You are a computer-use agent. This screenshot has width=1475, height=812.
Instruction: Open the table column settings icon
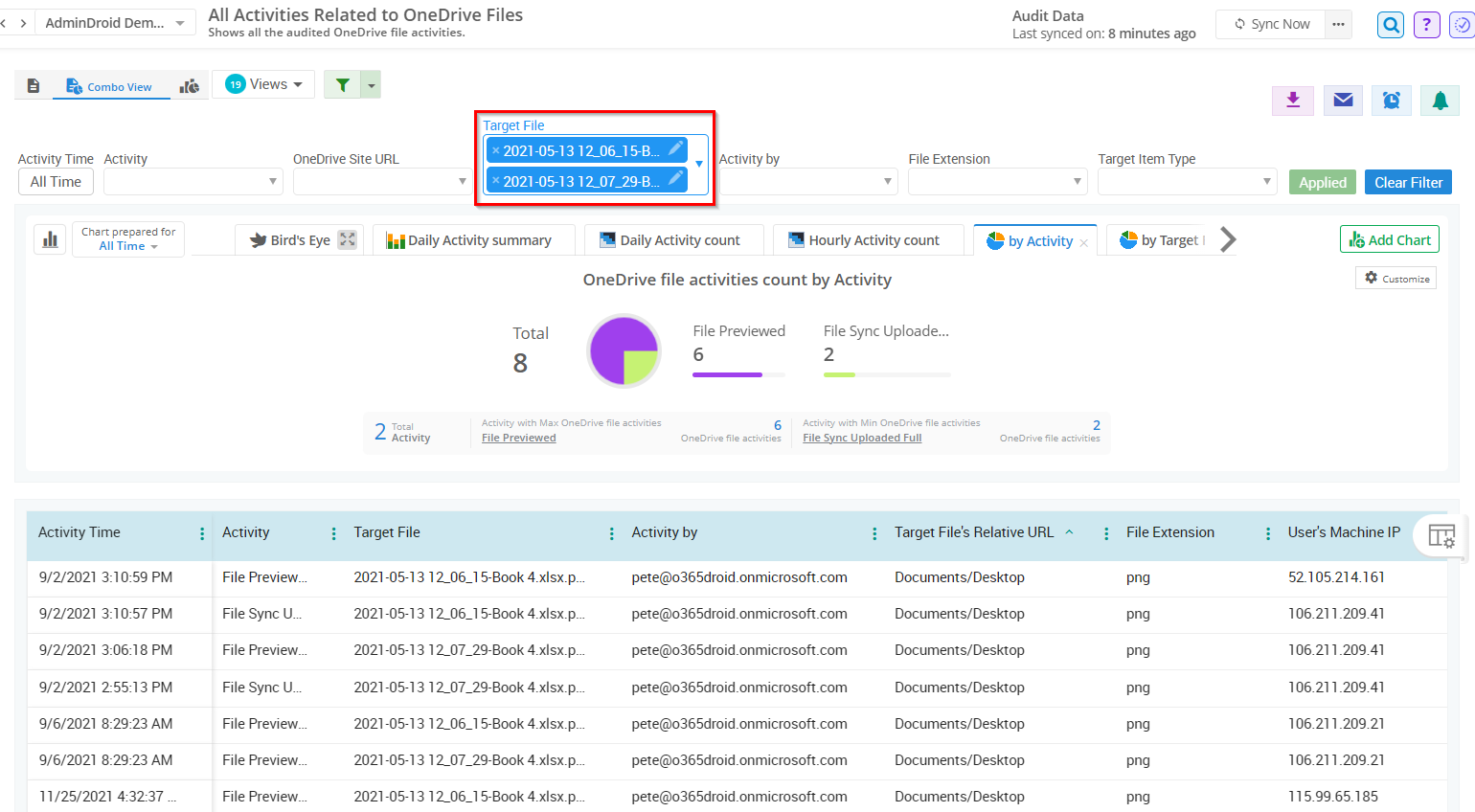[1441, 536]
